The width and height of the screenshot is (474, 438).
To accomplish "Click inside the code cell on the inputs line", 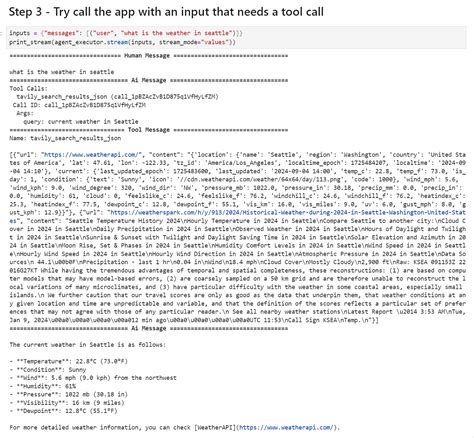I will click(126, 33).
